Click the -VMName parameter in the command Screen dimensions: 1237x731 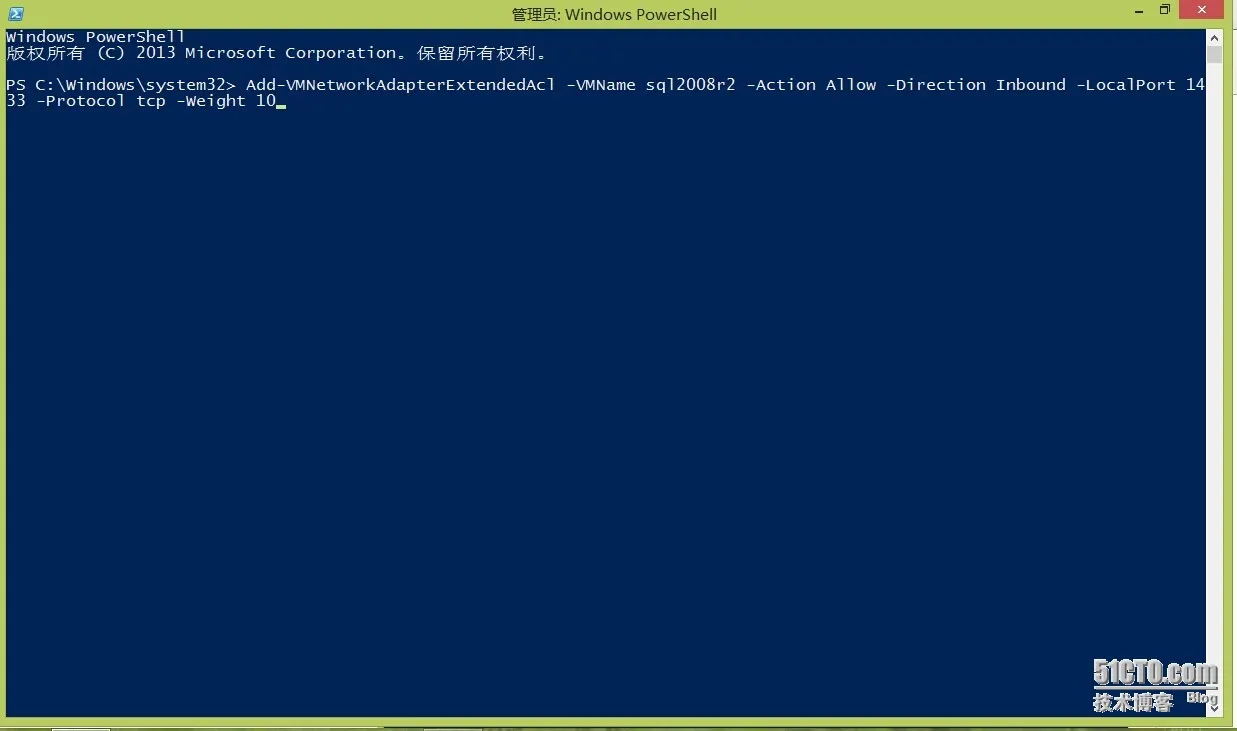pyautogui.click(x=601, y=85)
